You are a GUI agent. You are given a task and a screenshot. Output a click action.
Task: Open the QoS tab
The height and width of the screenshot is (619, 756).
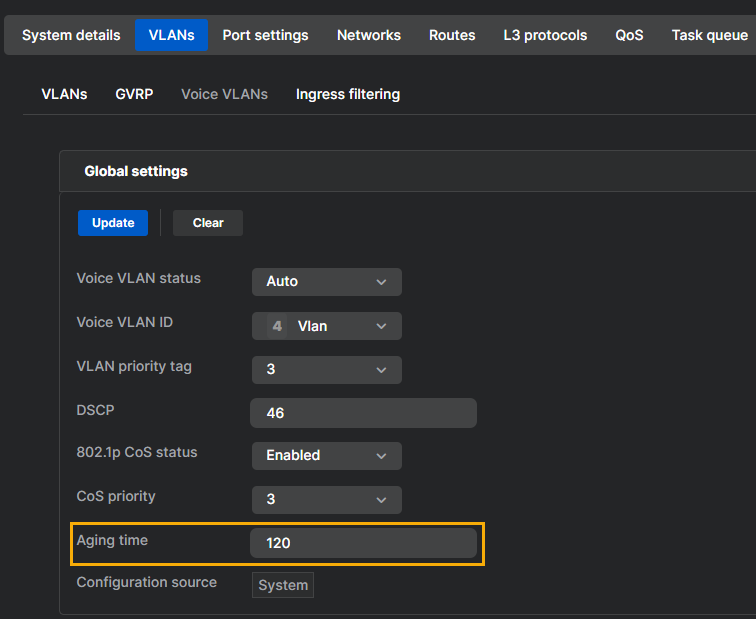[629, 35]
